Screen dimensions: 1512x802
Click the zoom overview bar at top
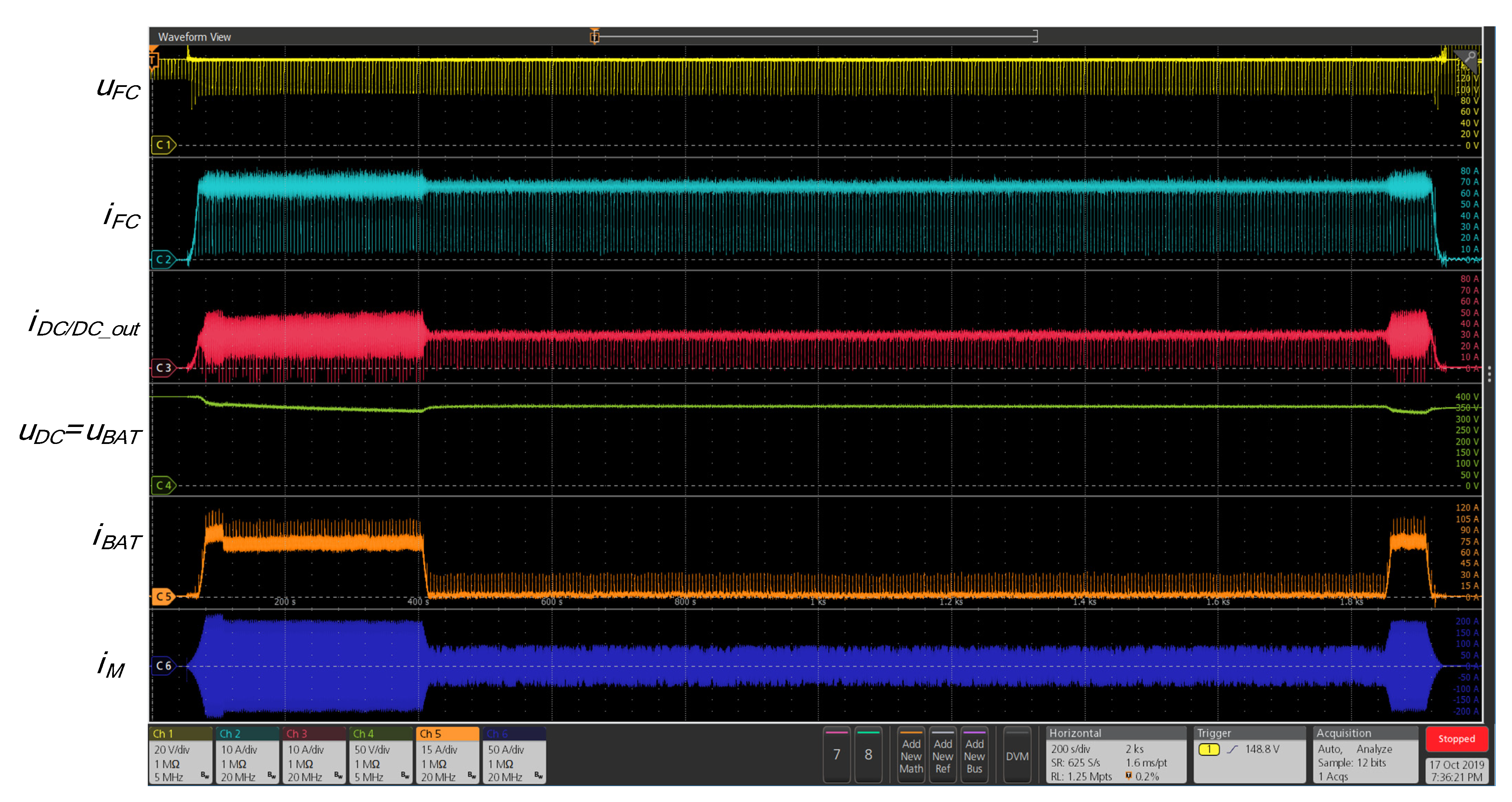pyautogui.click(x=816, y=36)
